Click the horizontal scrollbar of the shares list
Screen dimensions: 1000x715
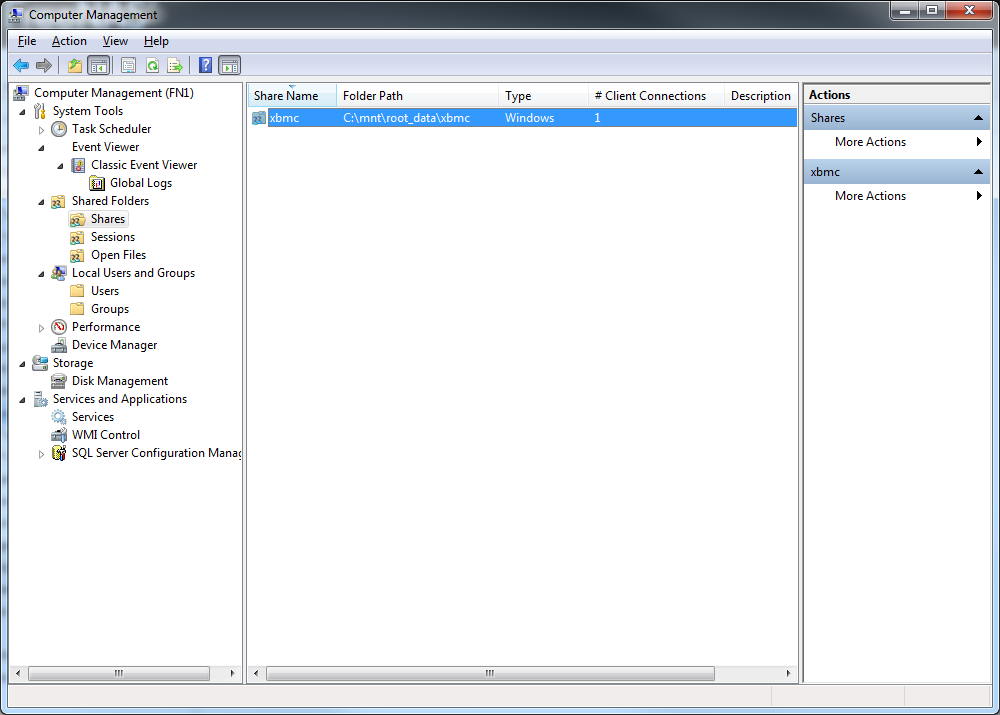[x=490, y=674]
